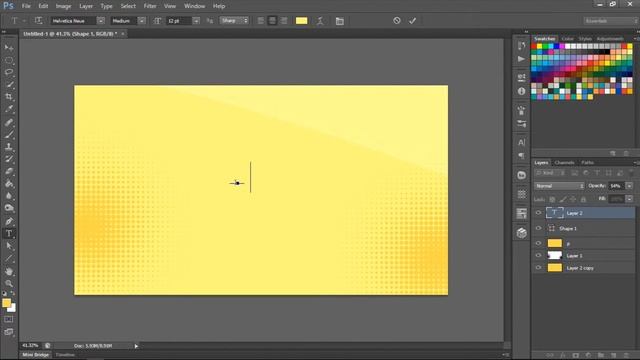Toggle lock all for layer
The width and height of the screenshot is (640, 360).
point(583,199)
